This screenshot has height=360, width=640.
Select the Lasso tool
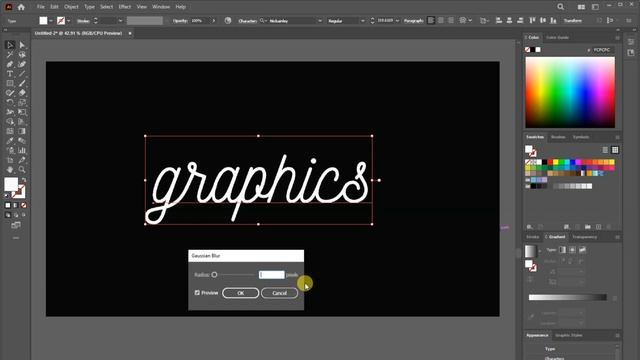click(x=22, y=55)
